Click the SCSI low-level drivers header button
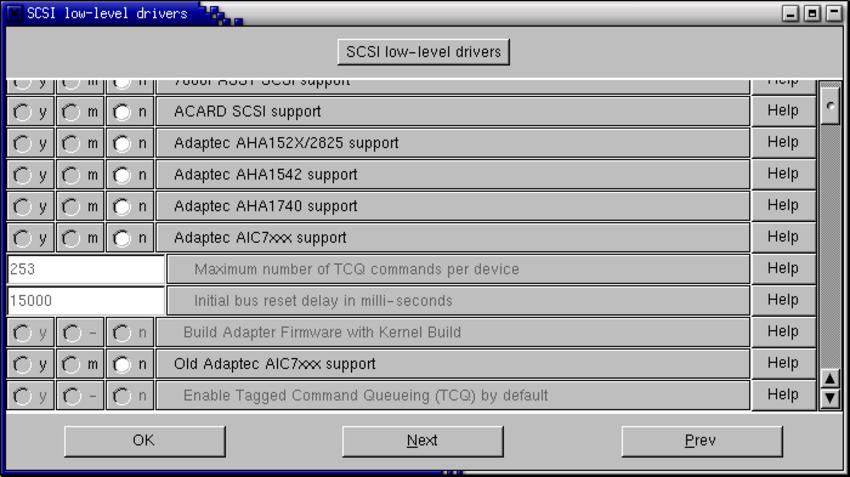Image resolution: width=850 pixels, height=477 pixels. 423,52
